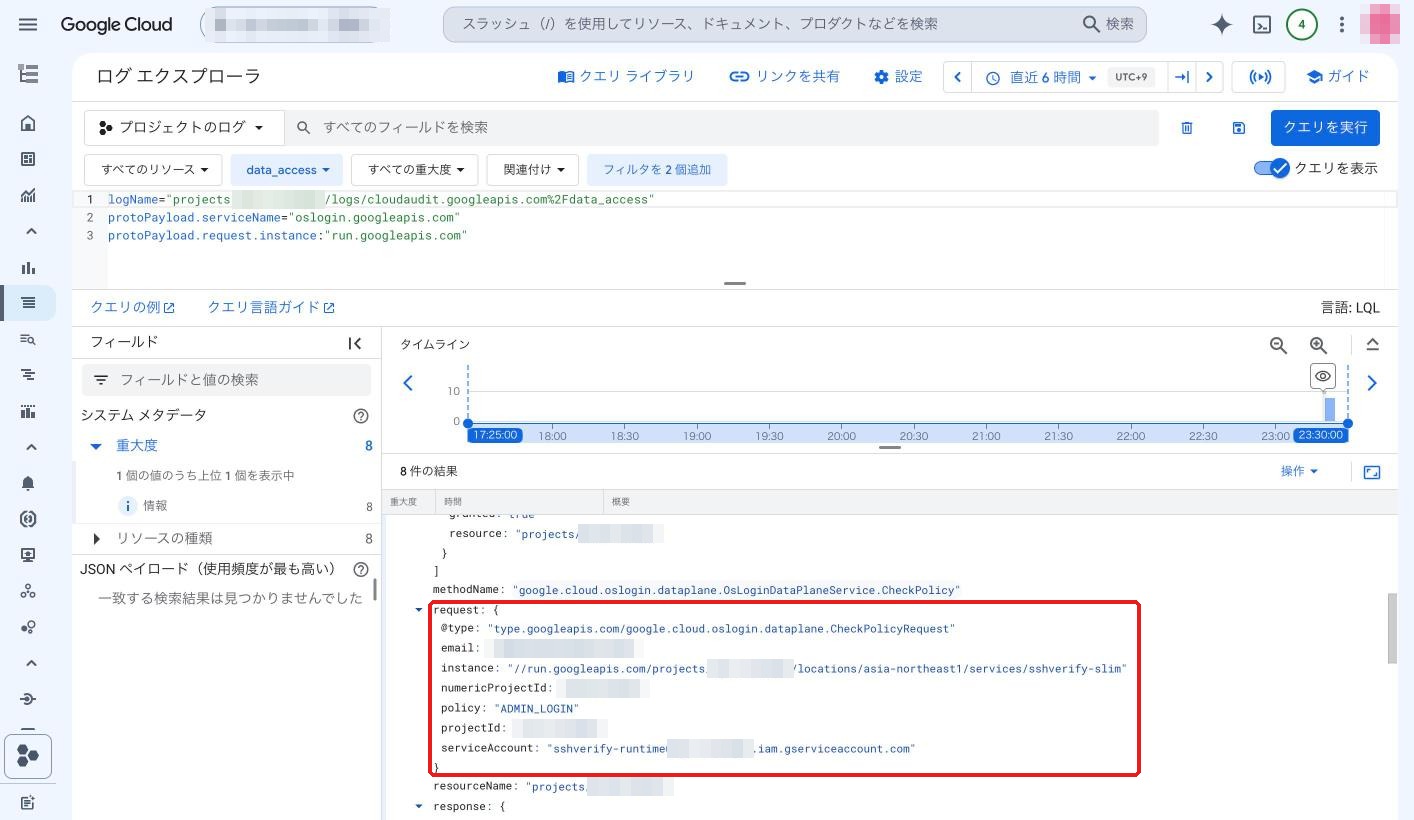
Task: Open the Project logs scope dropdown
Action: pyautogui.click(x=184, y=128)
